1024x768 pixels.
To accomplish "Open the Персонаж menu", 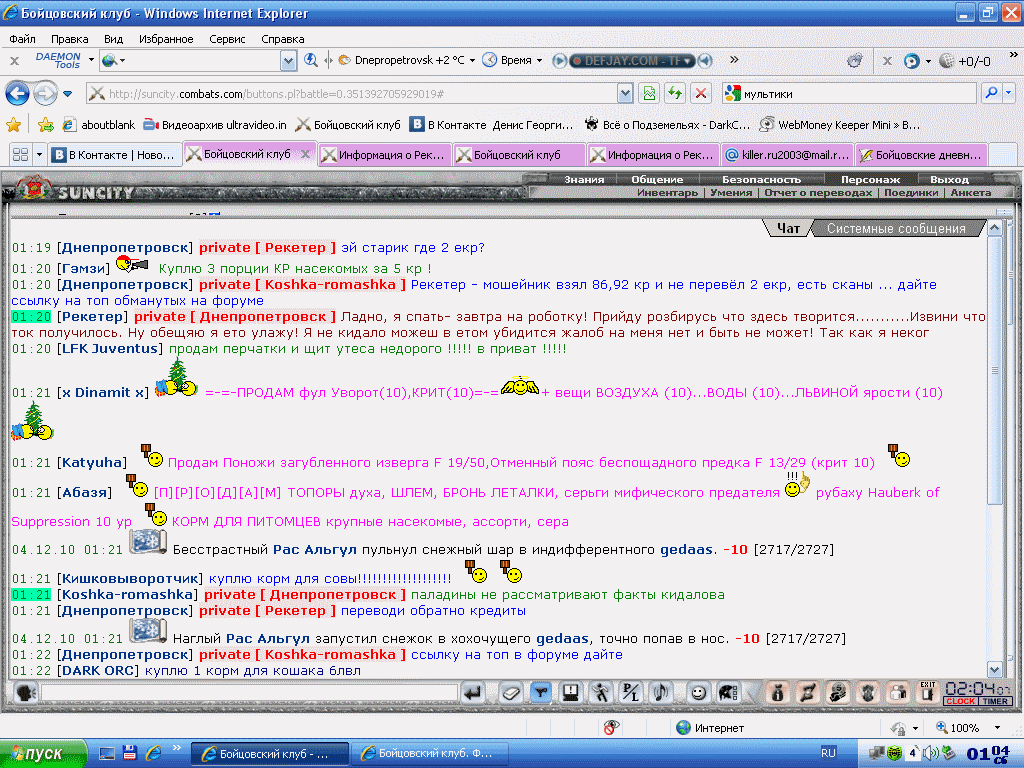I will [x=870, y=179].
